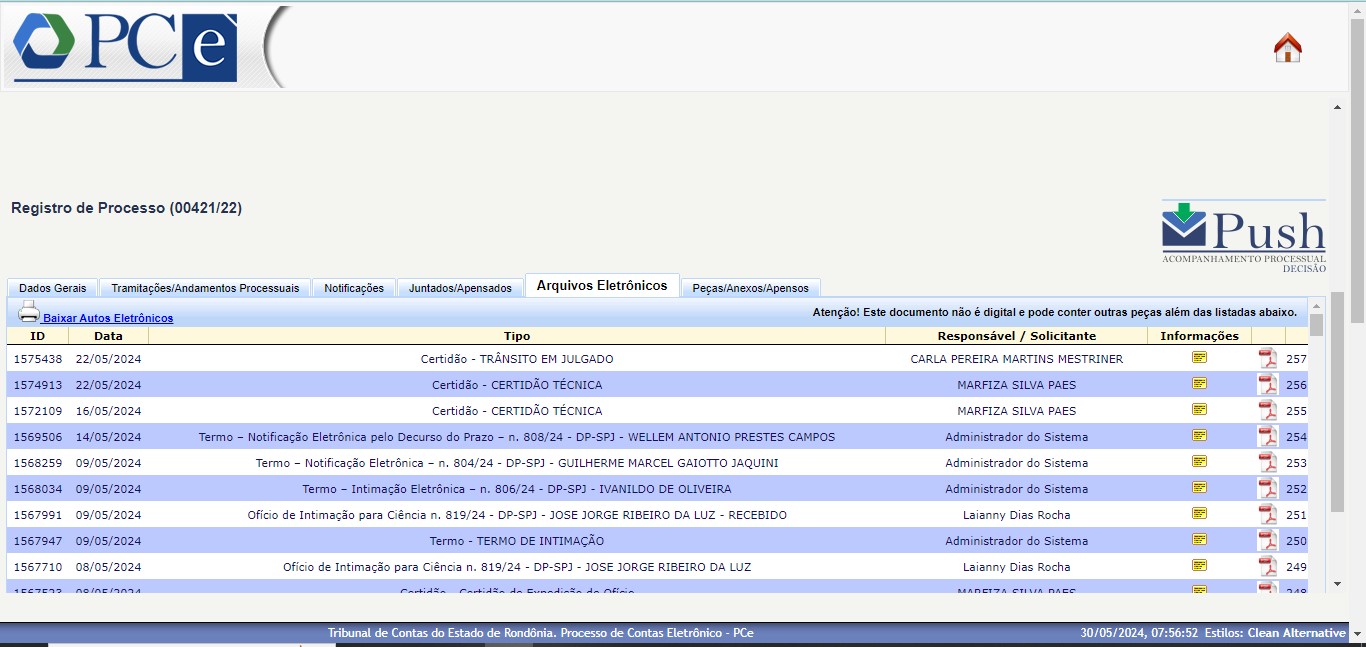Click the Push subscription envelope icon
Viewport: 1366px width, 647px height.
point(1185,226)
